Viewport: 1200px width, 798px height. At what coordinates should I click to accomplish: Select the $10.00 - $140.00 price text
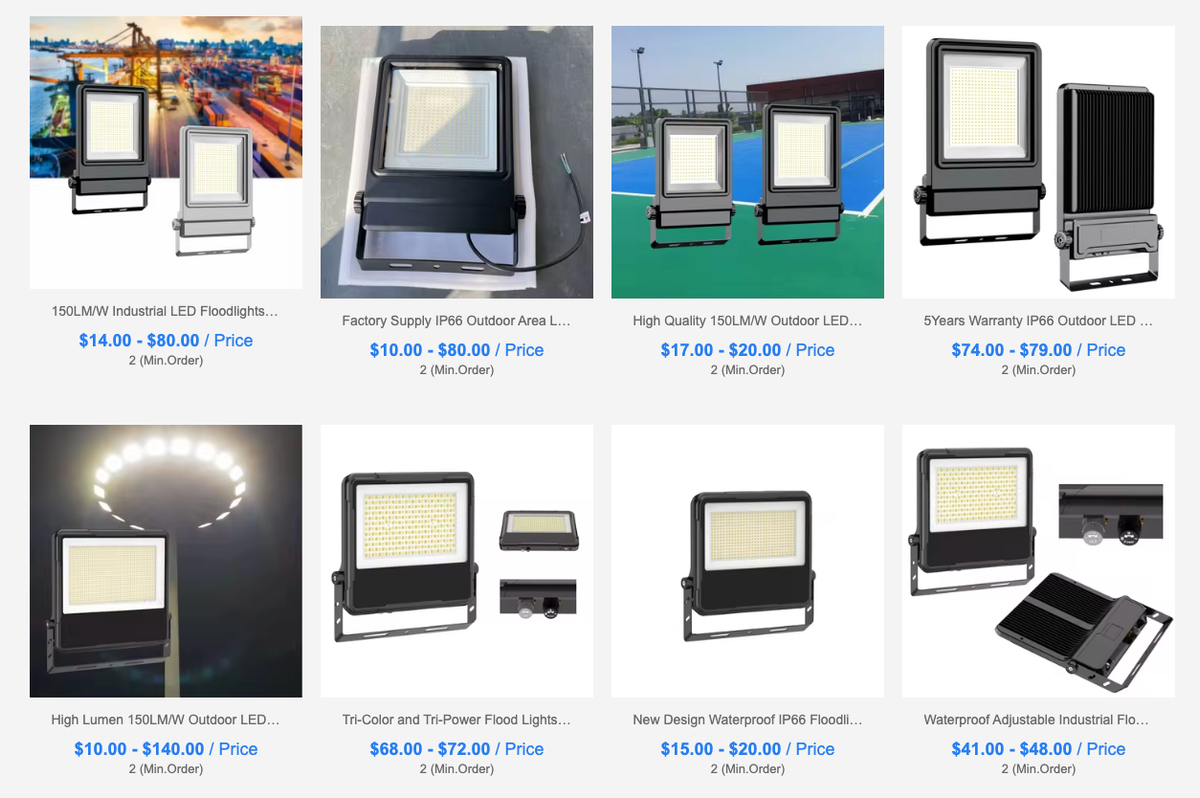[139, 749]
